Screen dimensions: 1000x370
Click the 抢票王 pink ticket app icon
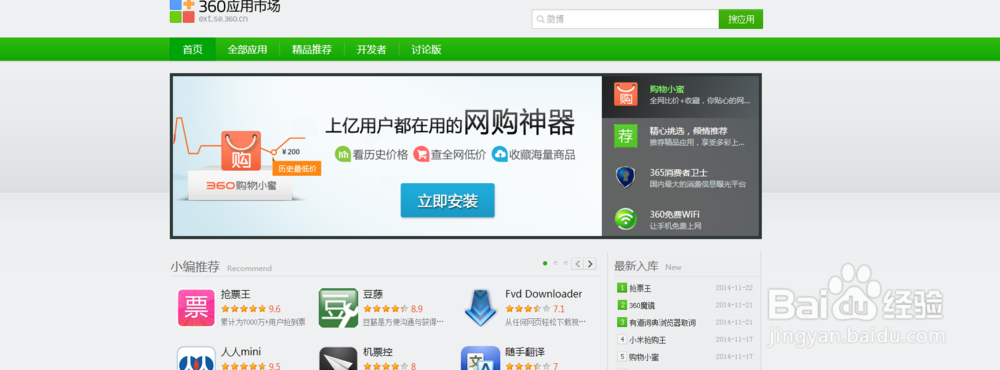pos(196,308)
